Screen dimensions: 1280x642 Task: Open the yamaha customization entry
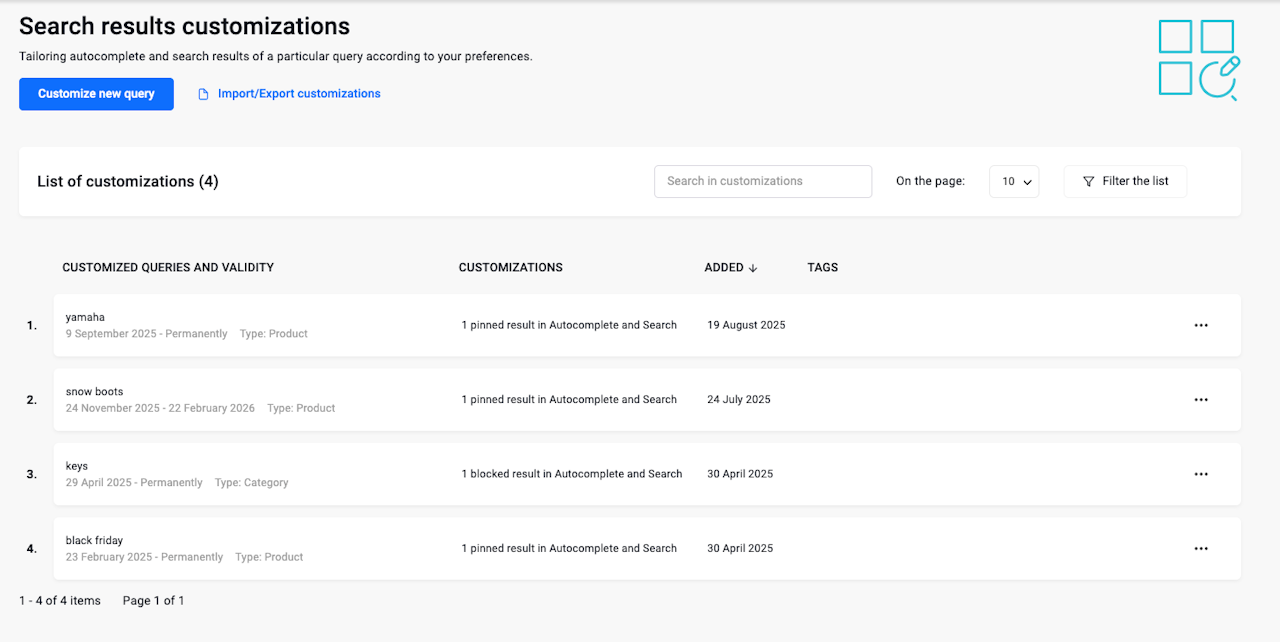(86, 318)
